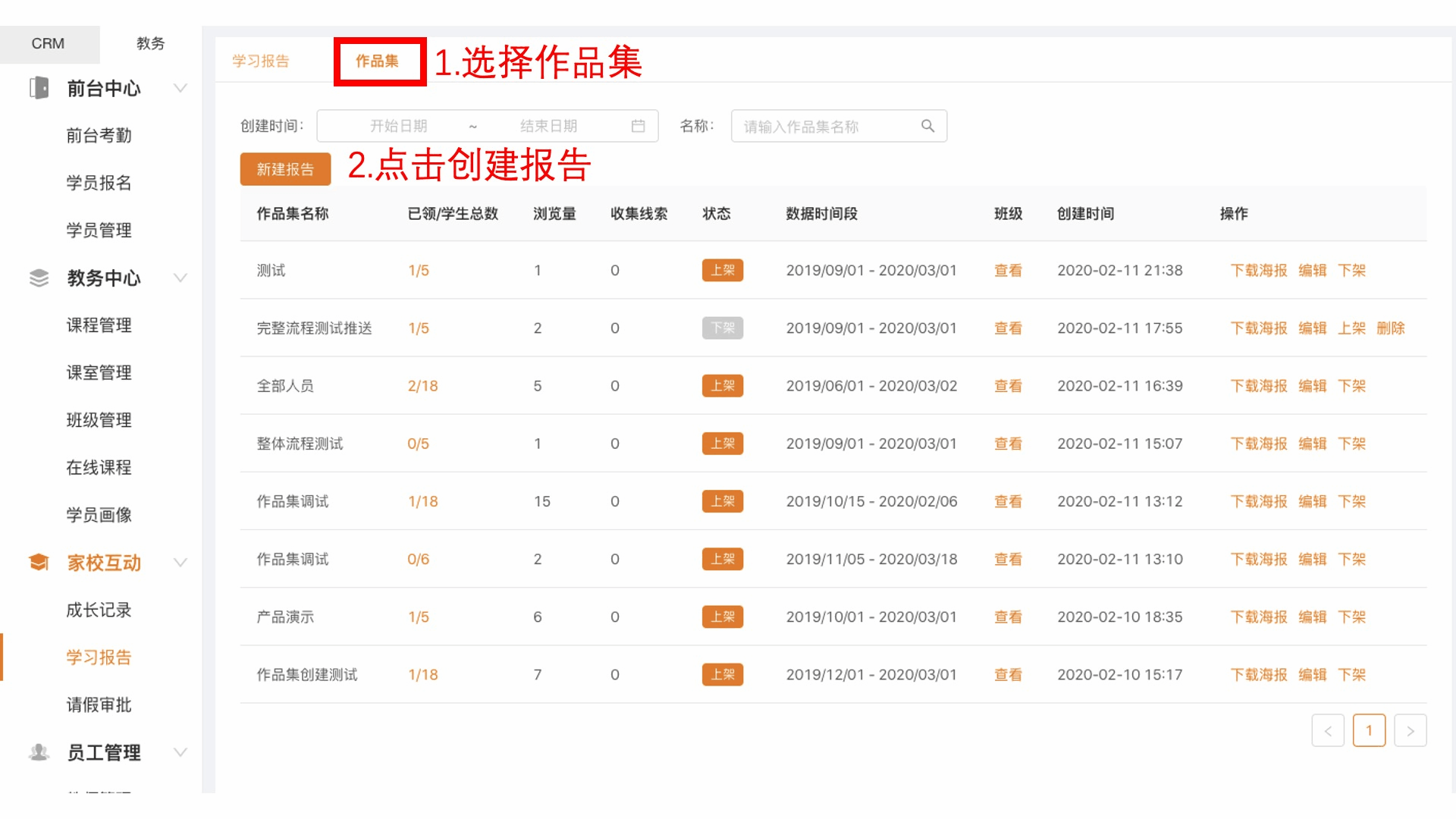This screenshot has height=819, width=1456.
Task: Expand the 员工管理 menu chevron
Action: (x=180, y=752)
